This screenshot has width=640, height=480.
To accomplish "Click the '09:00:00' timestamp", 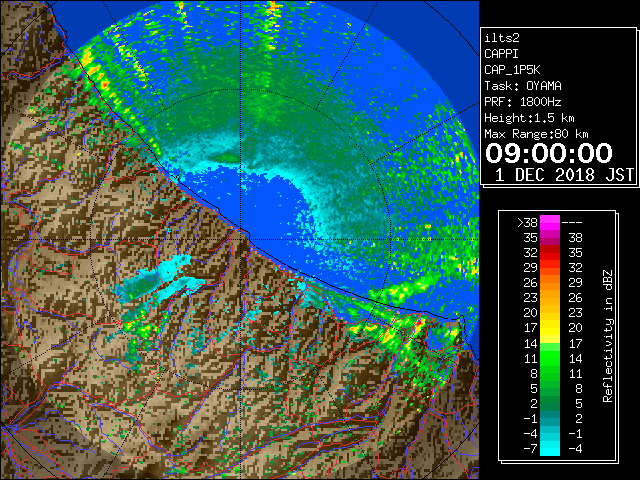I will point(549,153).
